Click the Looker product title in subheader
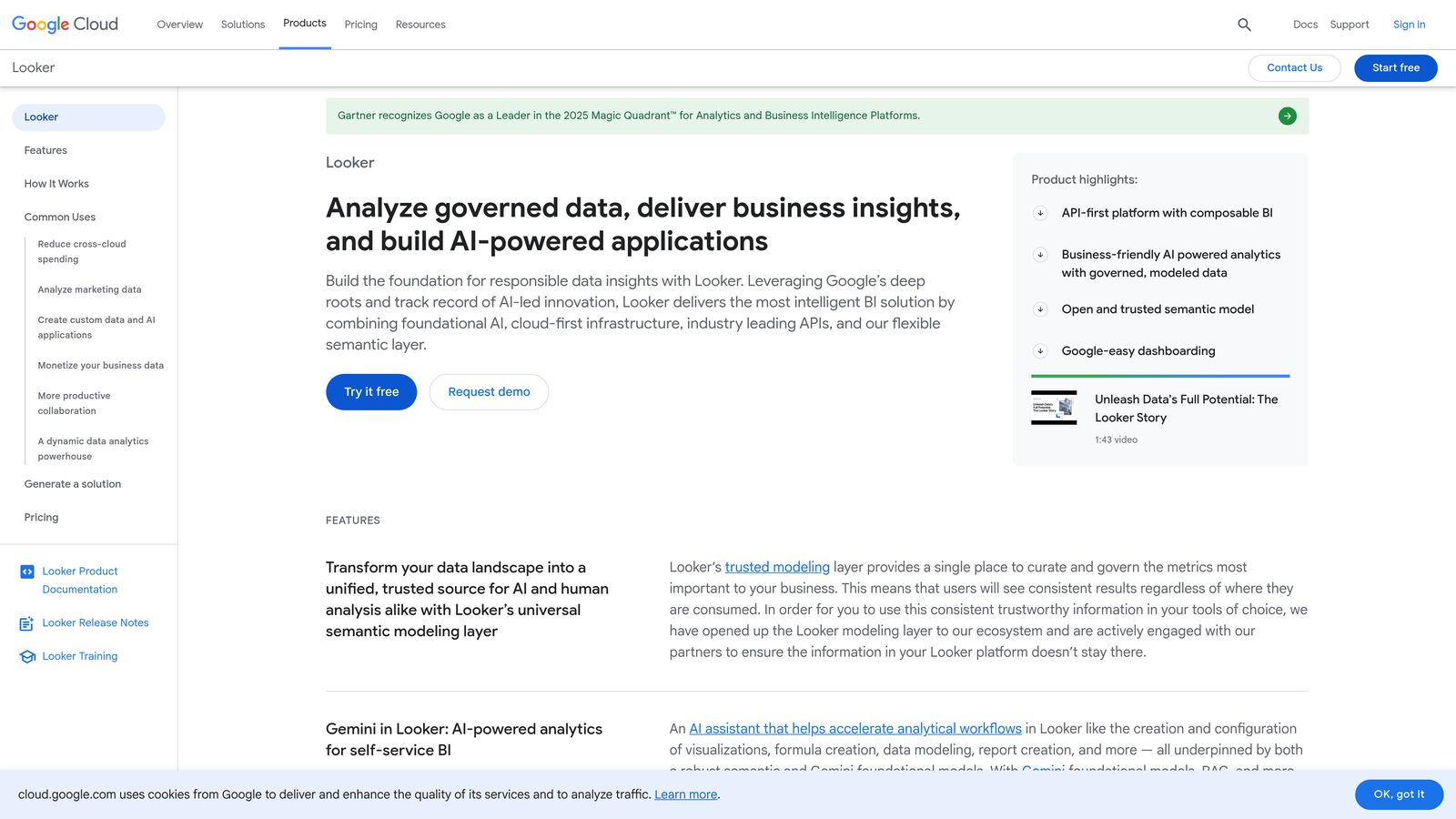 click(x=34, y=68)
